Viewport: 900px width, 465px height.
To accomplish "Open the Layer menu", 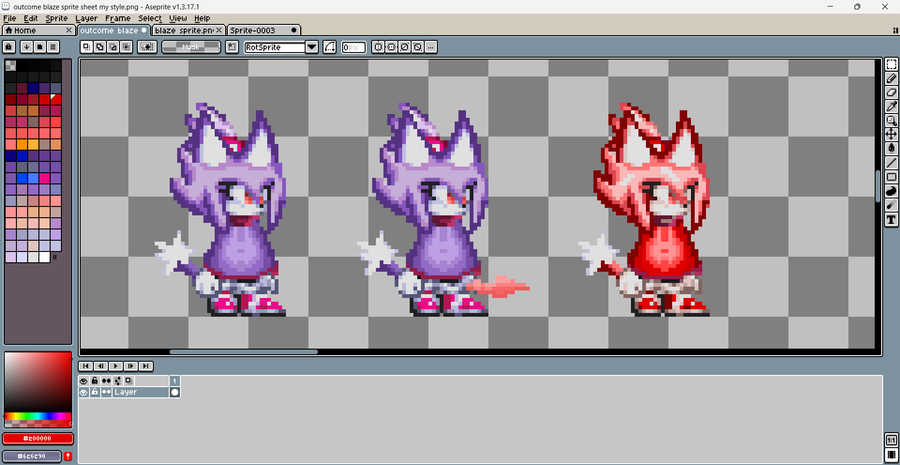I will [86, 18].
